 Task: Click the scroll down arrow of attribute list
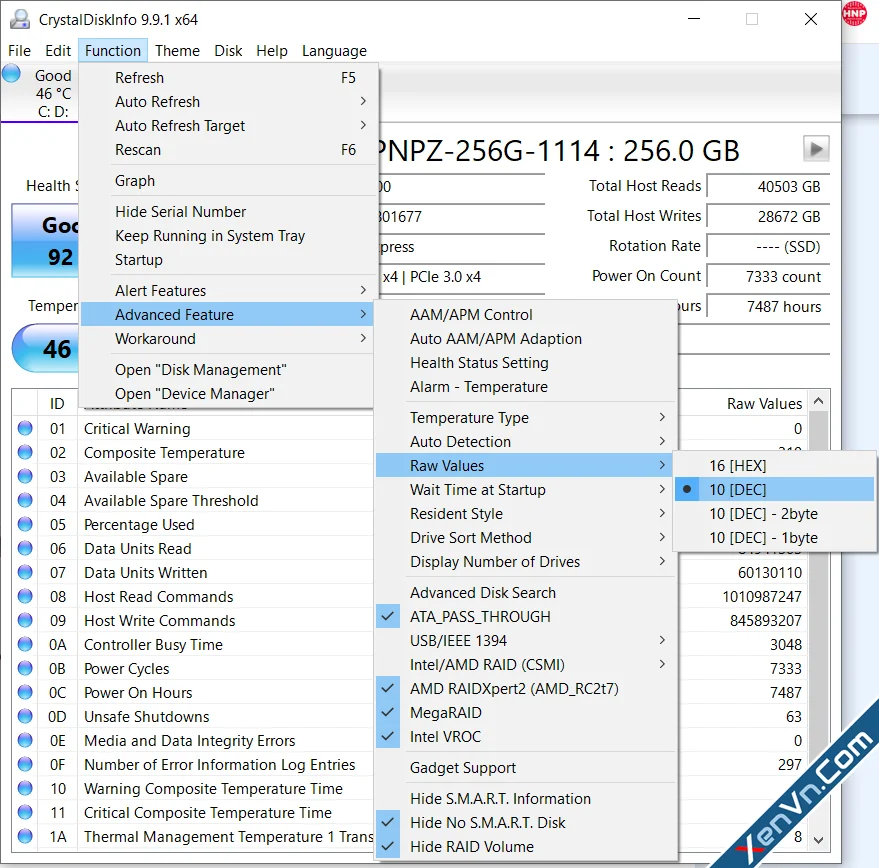[x=818, y=839]
